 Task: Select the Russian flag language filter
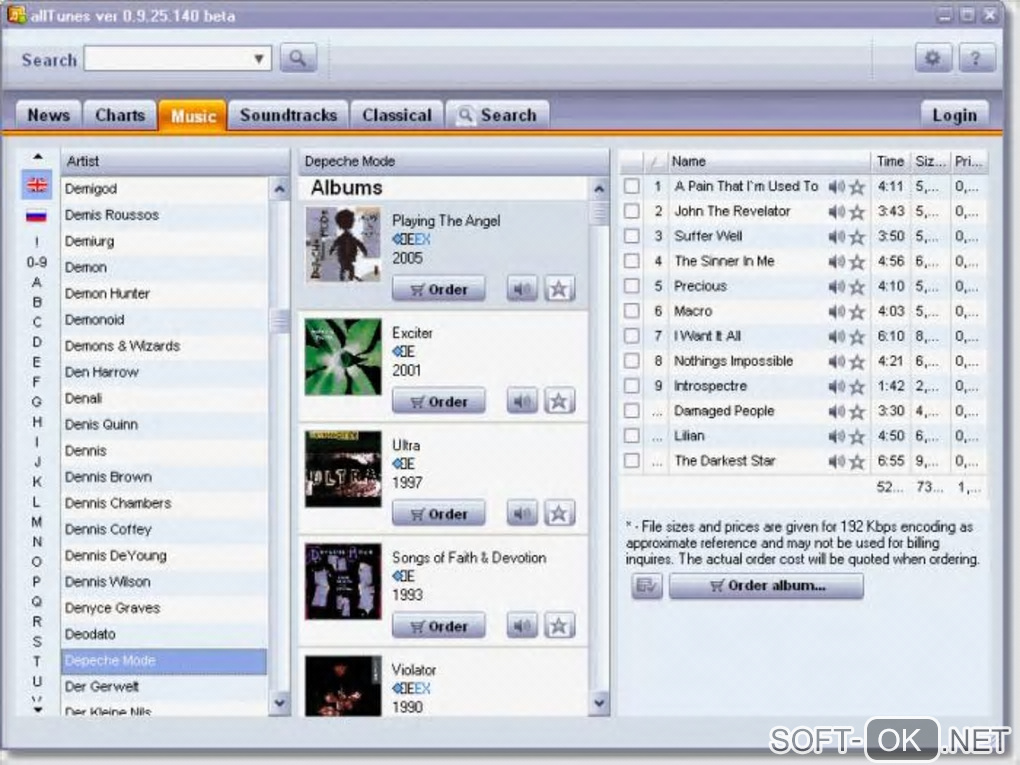[36, 215]
